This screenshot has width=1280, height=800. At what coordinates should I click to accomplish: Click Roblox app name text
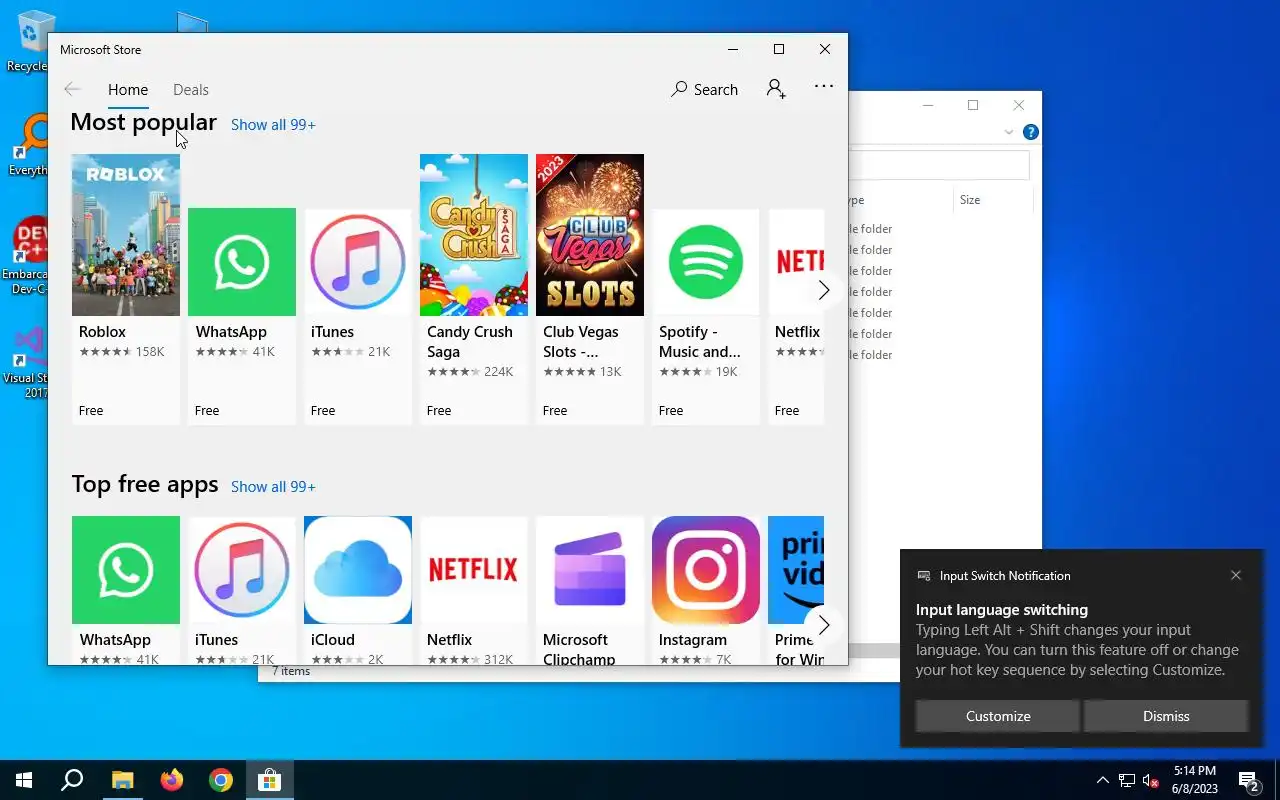[x=102, y=332]
